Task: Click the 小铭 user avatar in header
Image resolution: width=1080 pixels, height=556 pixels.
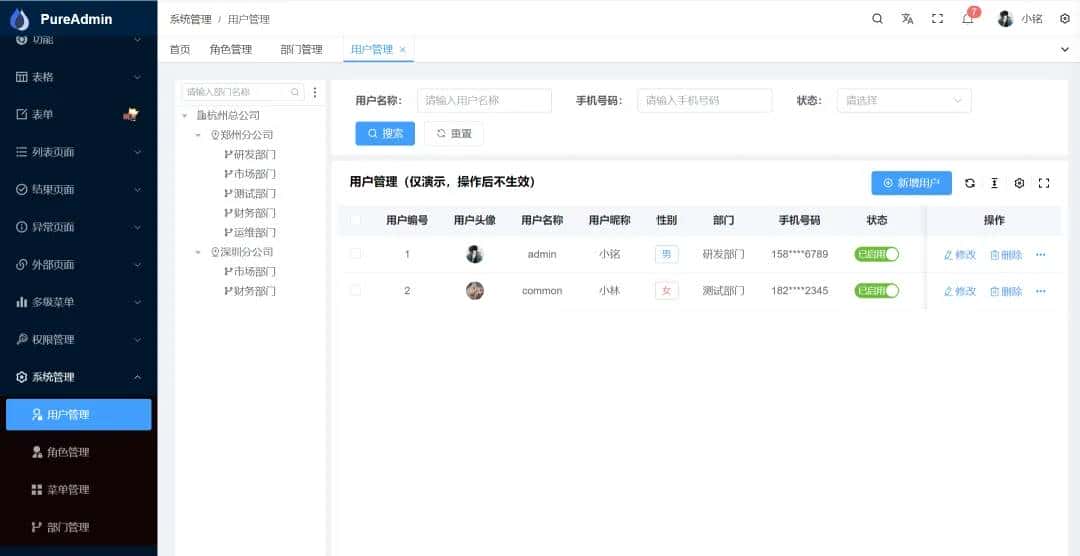Action: coord(1006,19)
